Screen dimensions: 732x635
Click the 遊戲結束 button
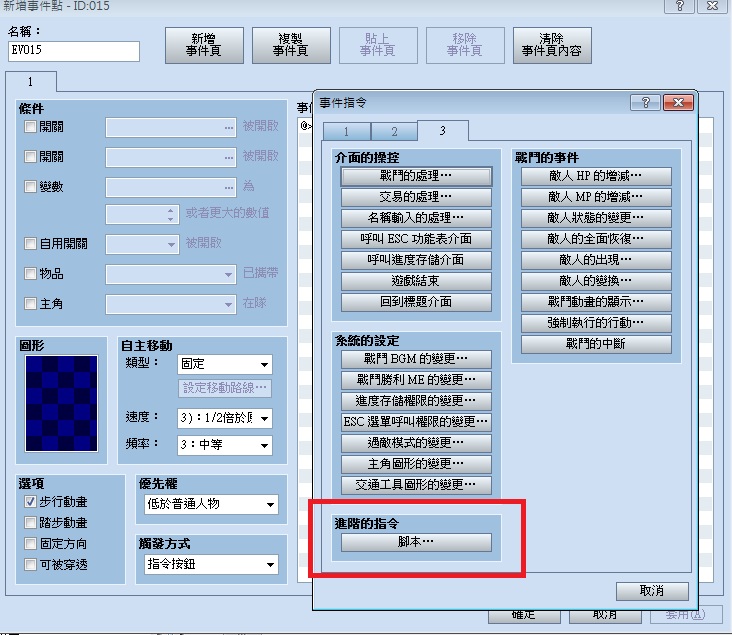(416, 281)
